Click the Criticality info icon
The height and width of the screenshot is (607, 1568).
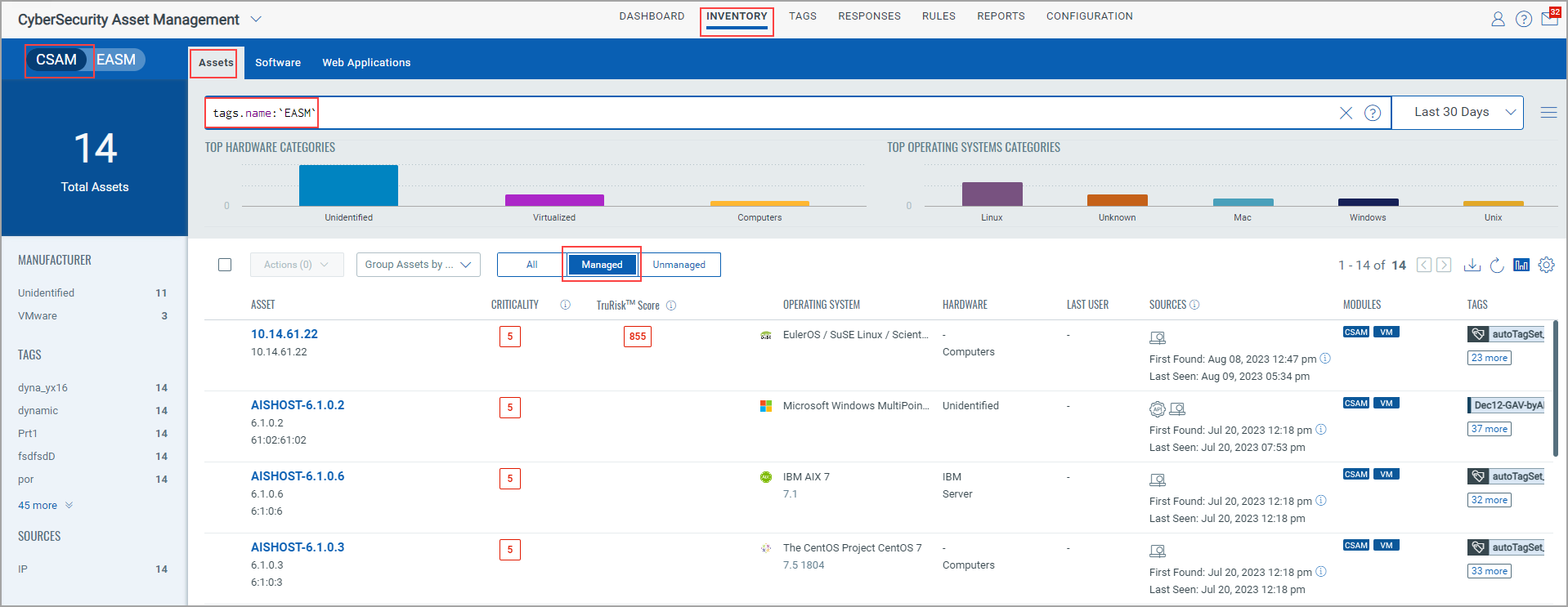click(565, 305)
